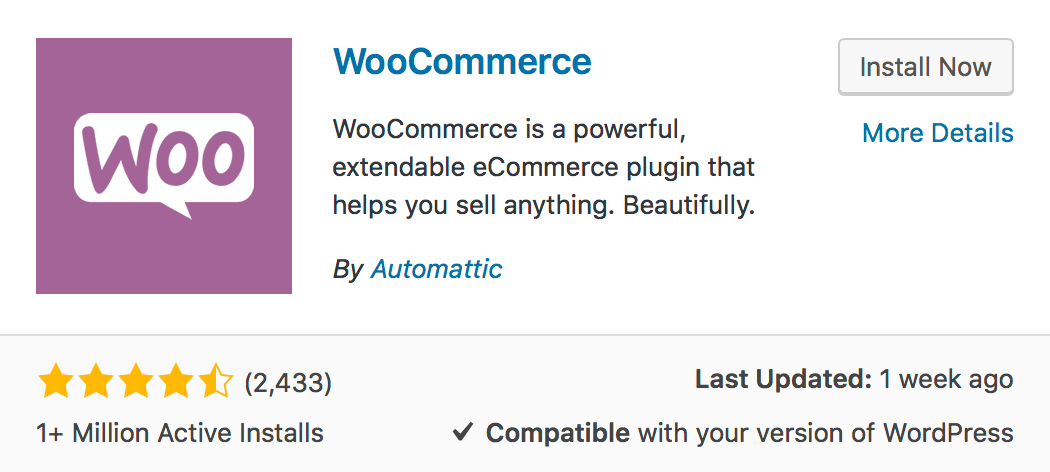
Task: Click the third rating star
Action: (135, 381)
